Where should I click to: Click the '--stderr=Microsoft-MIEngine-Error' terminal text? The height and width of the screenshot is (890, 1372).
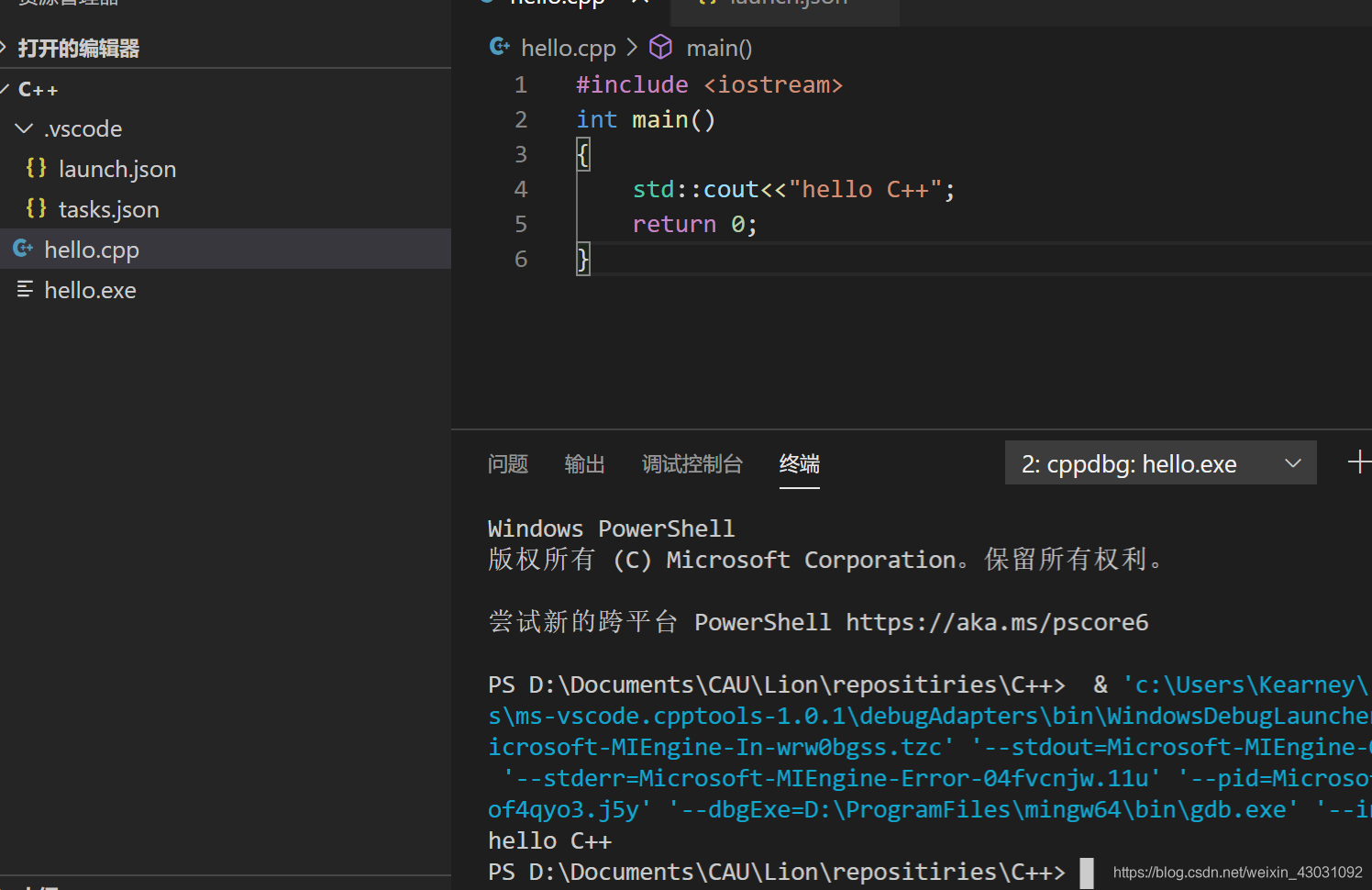pos(832,778)
